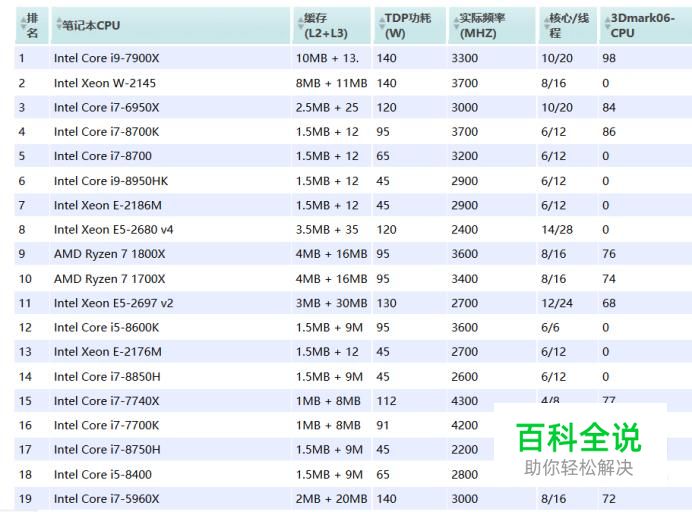
Task: Click TDP value 130
Action: pyautogui.click(x=386, y=303)
